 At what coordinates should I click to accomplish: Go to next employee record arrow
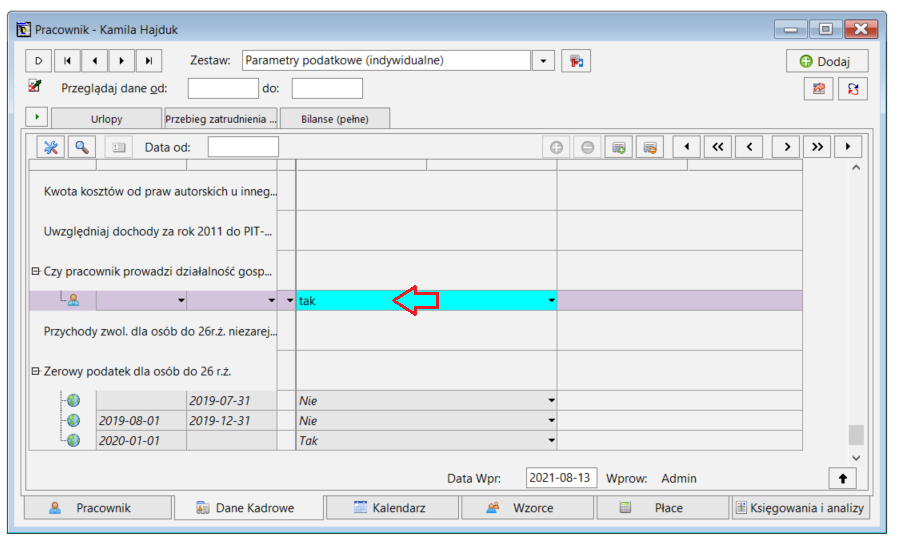[x=121, y=61]
